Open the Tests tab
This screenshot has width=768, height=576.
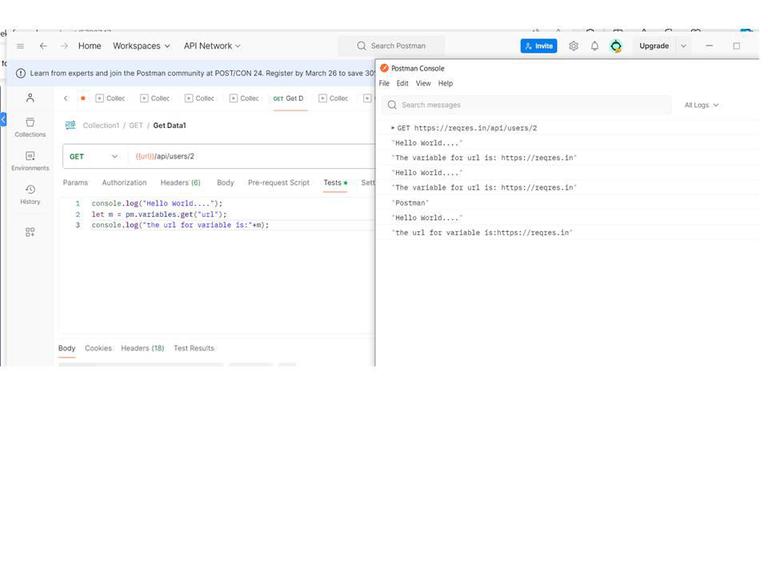[335, 183]
